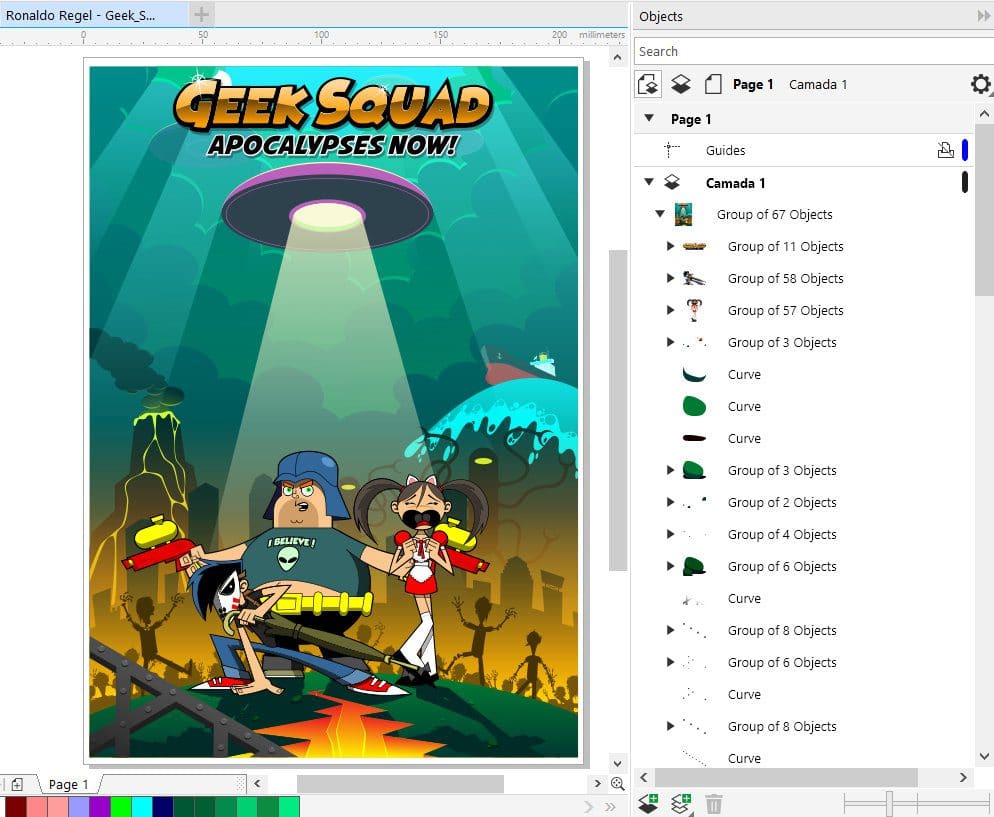Expand the Group of 58 Objects
994x817 pixels.
[x=671, y=278]
